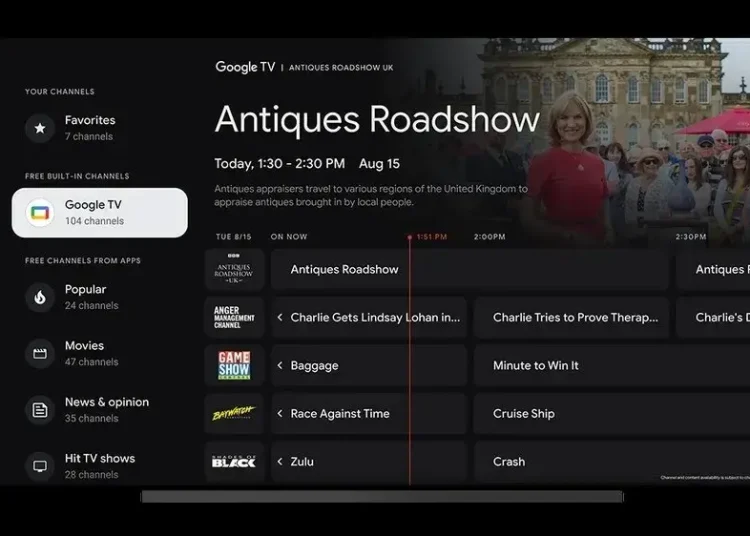750x536 pixels.
Task: Click back chevron on Zulu program
Action: click(280, 461)
